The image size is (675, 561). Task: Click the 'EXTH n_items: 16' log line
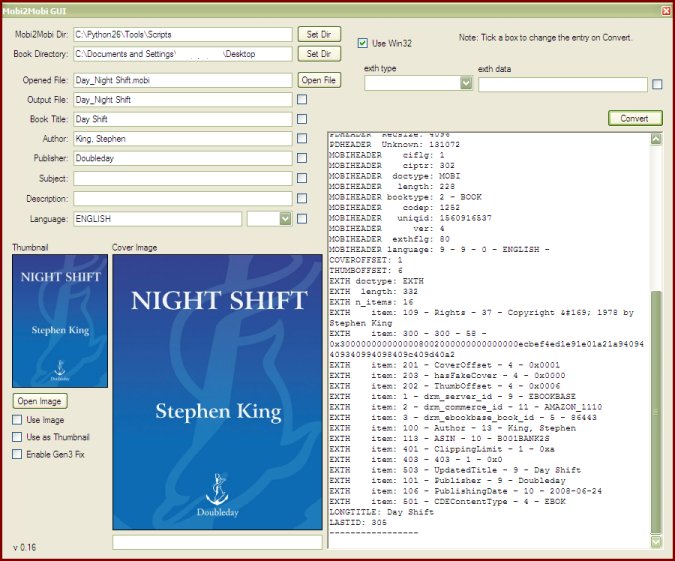(371, 302)
